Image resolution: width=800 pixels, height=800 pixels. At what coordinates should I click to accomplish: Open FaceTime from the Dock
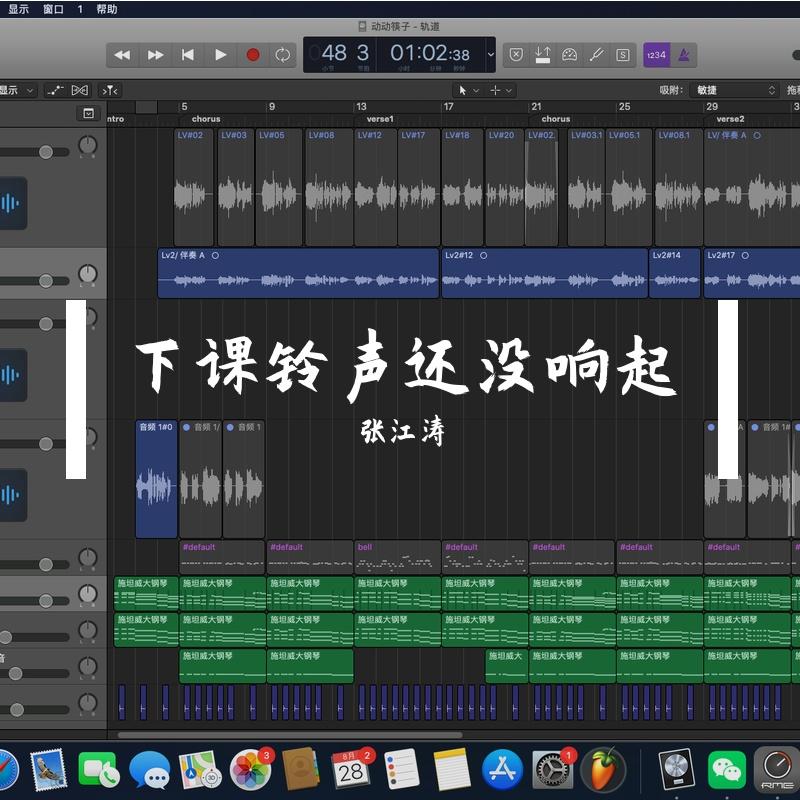coord(98,770)
